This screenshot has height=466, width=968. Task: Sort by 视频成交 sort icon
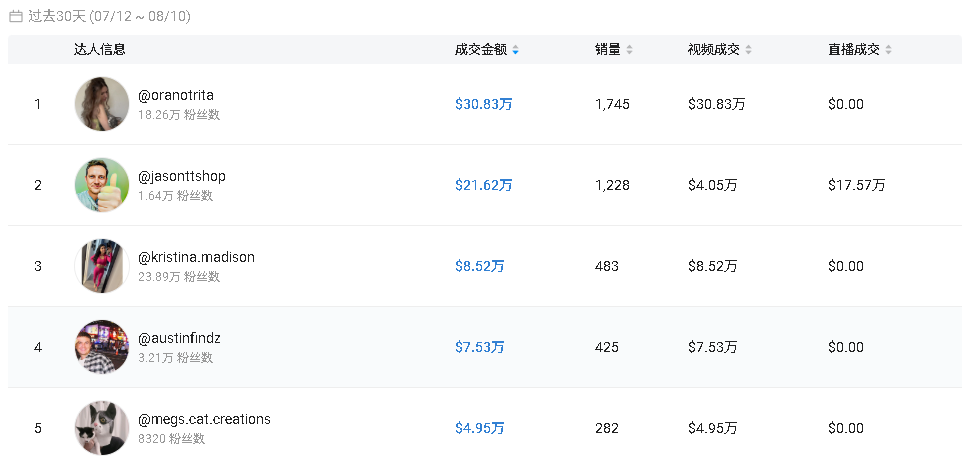click(749, 50)
